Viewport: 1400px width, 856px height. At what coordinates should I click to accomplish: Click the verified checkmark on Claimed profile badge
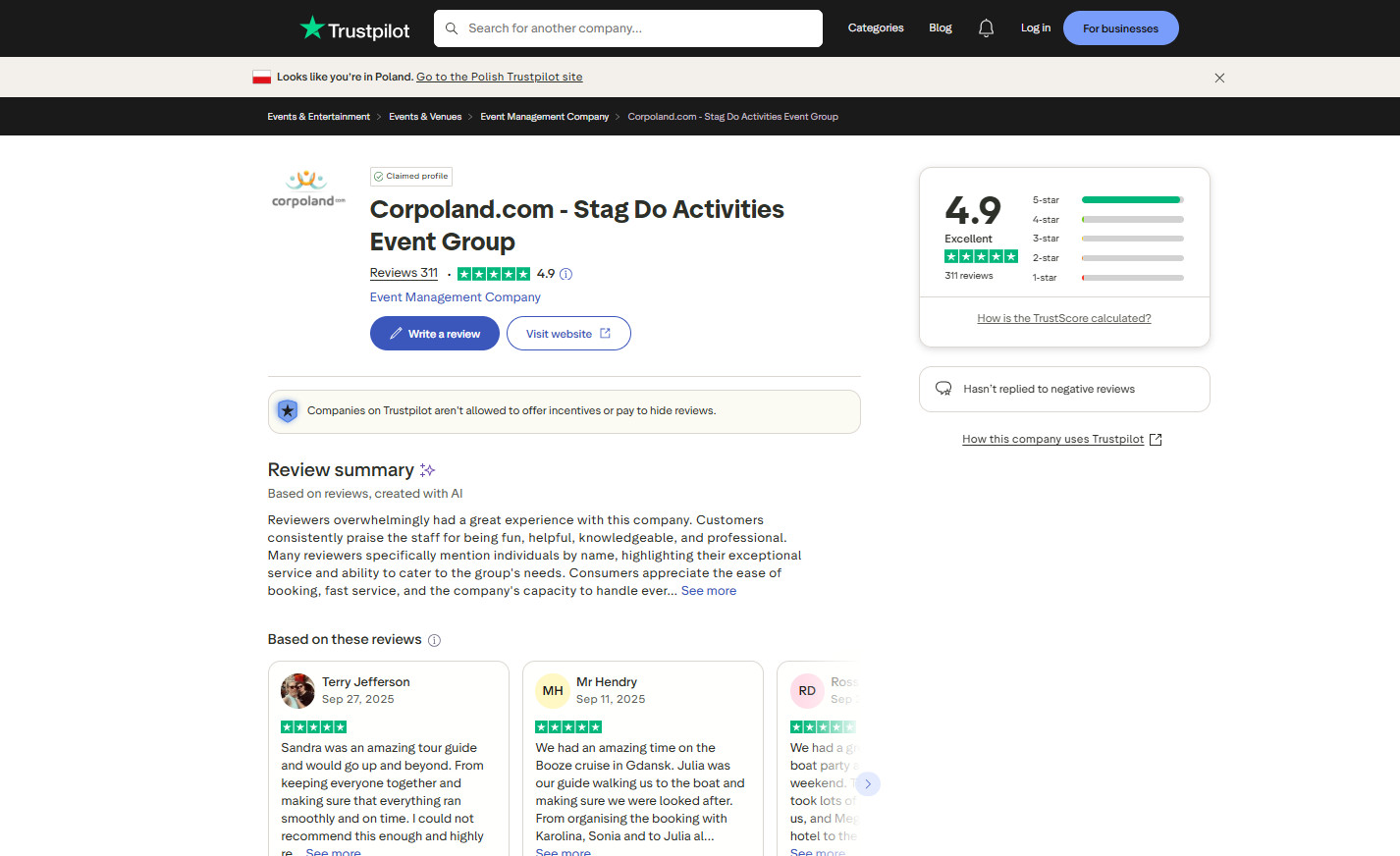point(378,176)
